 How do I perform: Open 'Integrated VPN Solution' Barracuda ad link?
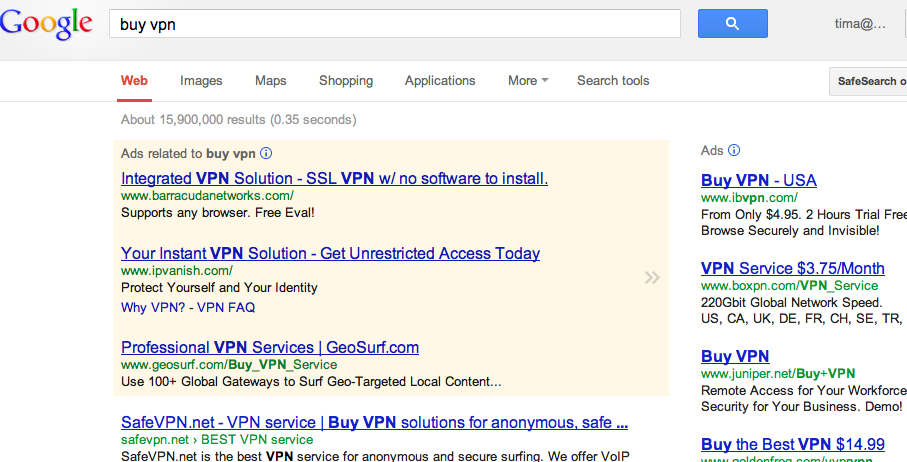pyautogui.click(x=334, y=179)
